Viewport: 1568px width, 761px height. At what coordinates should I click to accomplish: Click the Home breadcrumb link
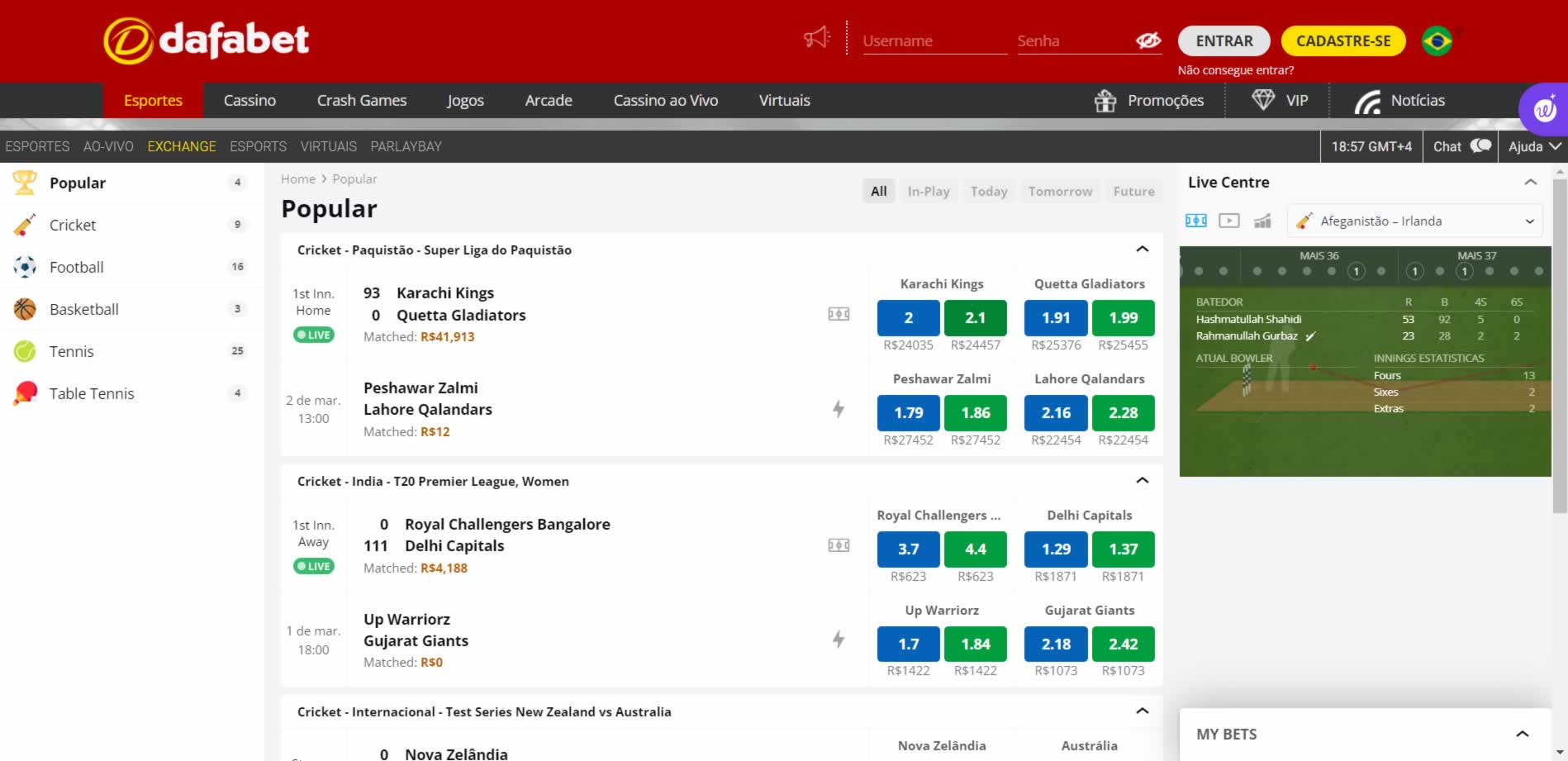coord(298,178)
